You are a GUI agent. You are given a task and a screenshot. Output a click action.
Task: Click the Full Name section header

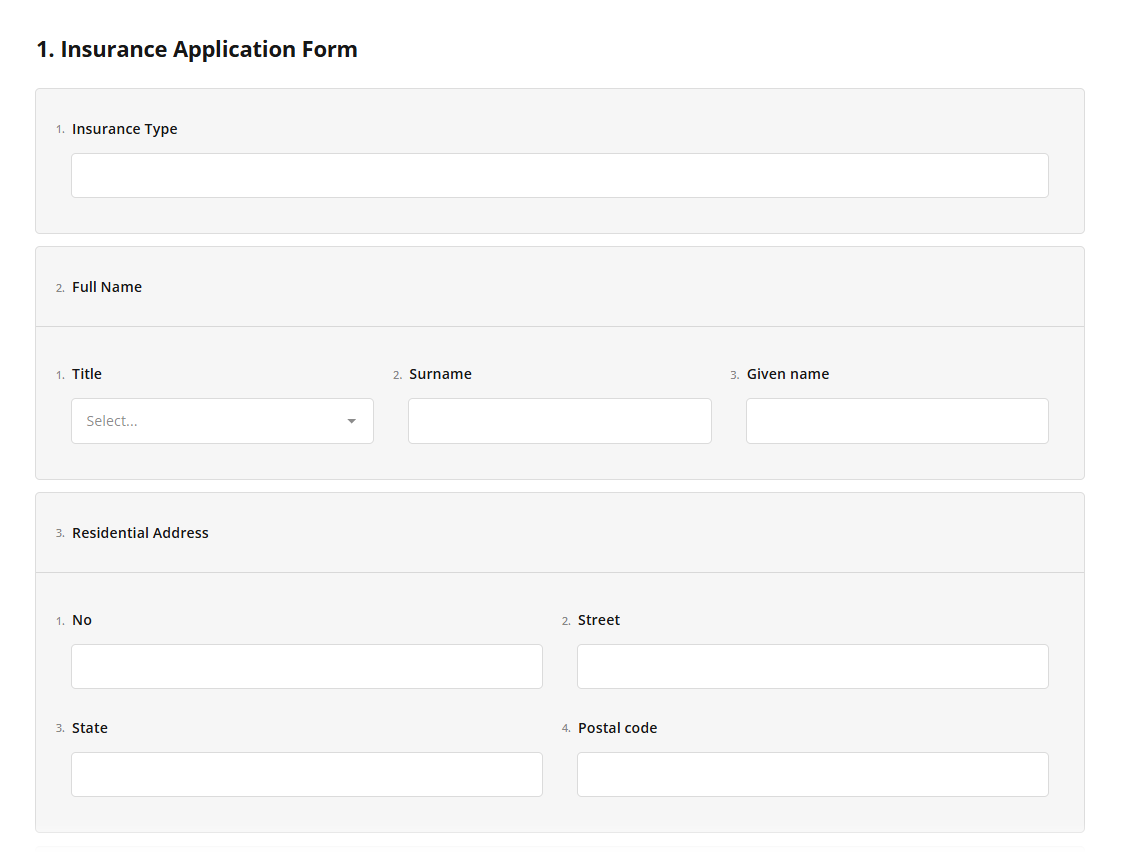[x=107, y=287]
